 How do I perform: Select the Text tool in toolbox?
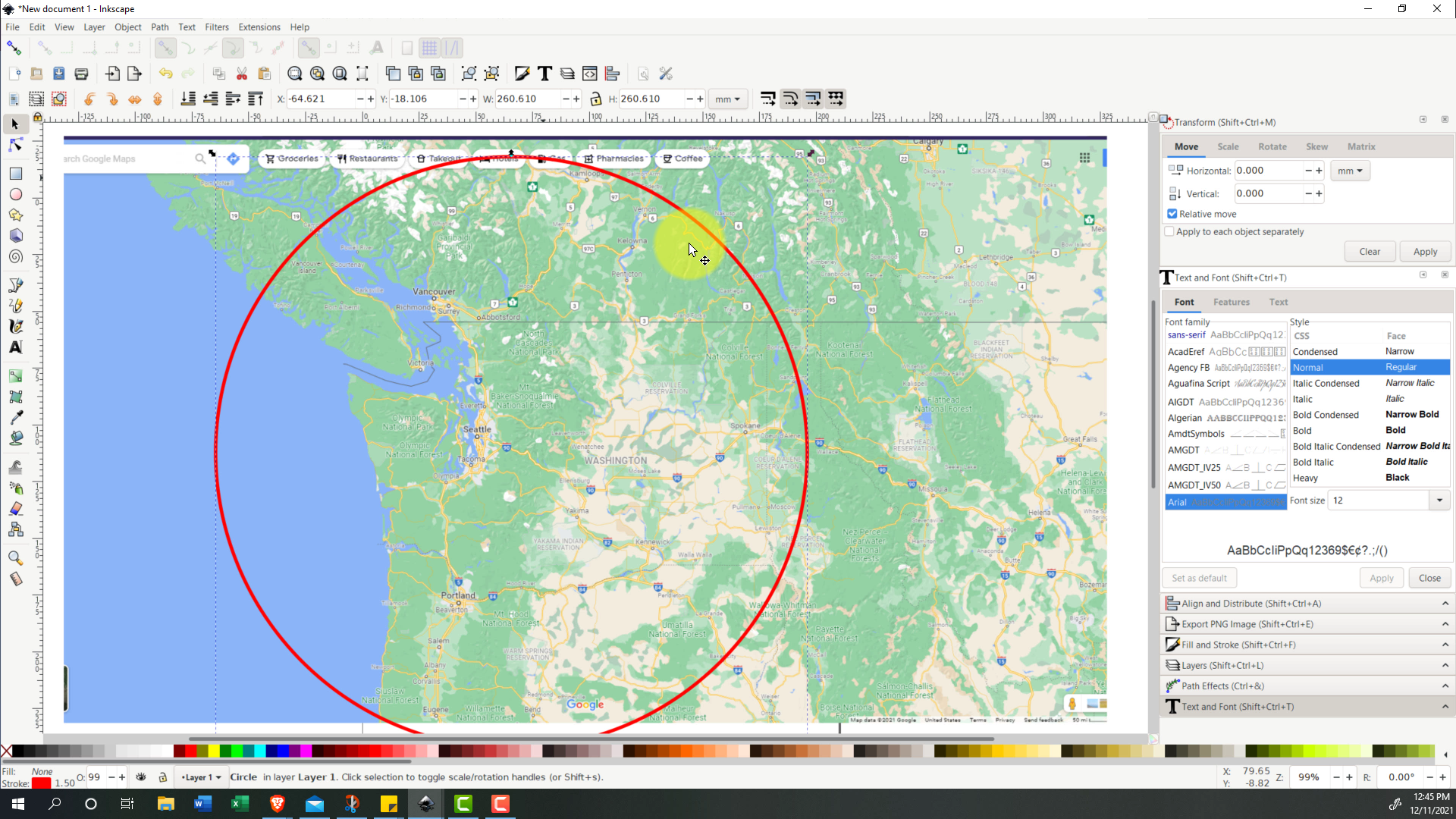[15, 347]
